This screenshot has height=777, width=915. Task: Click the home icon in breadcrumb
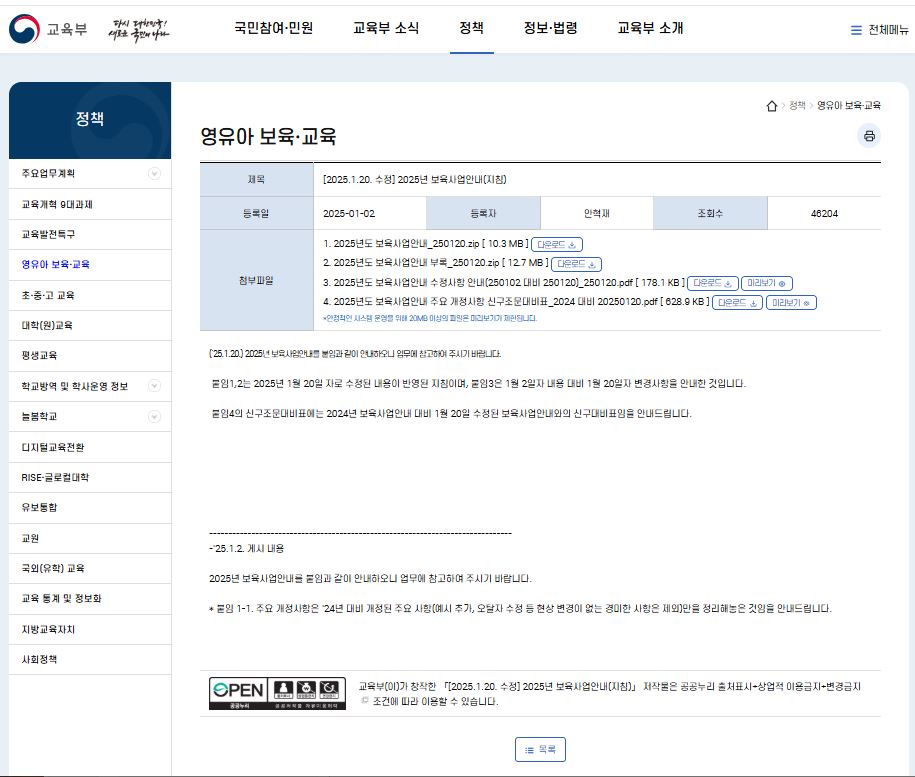pos(771,106)
